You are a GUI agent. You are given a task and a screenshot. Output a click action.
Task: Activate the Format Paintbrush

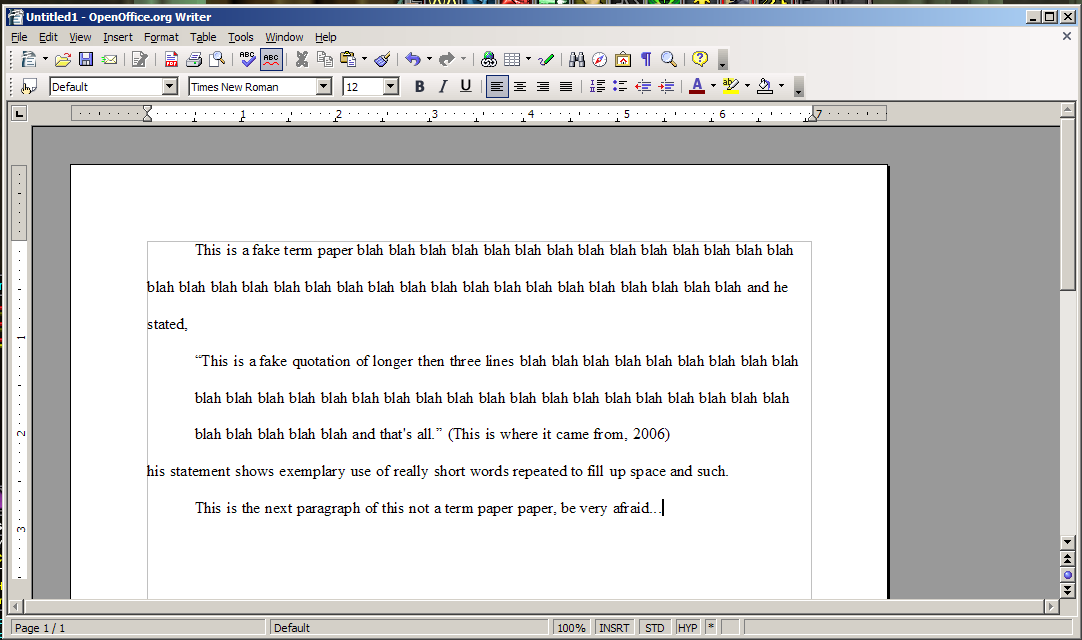point(382,60)
